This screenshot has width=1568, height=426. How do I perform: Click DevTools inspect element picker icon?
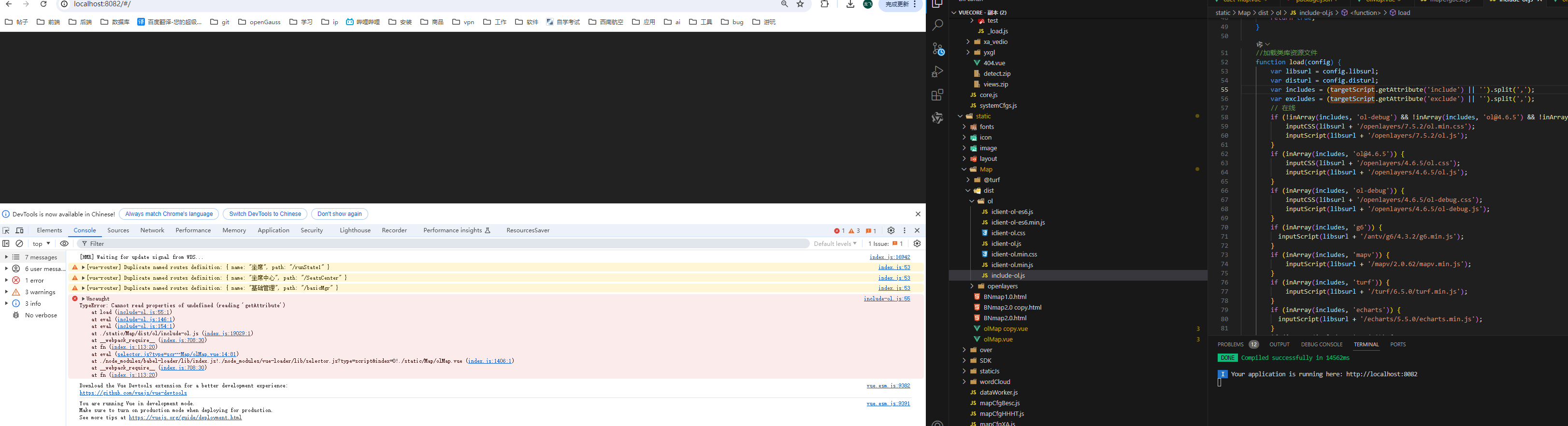pos(6,231)
